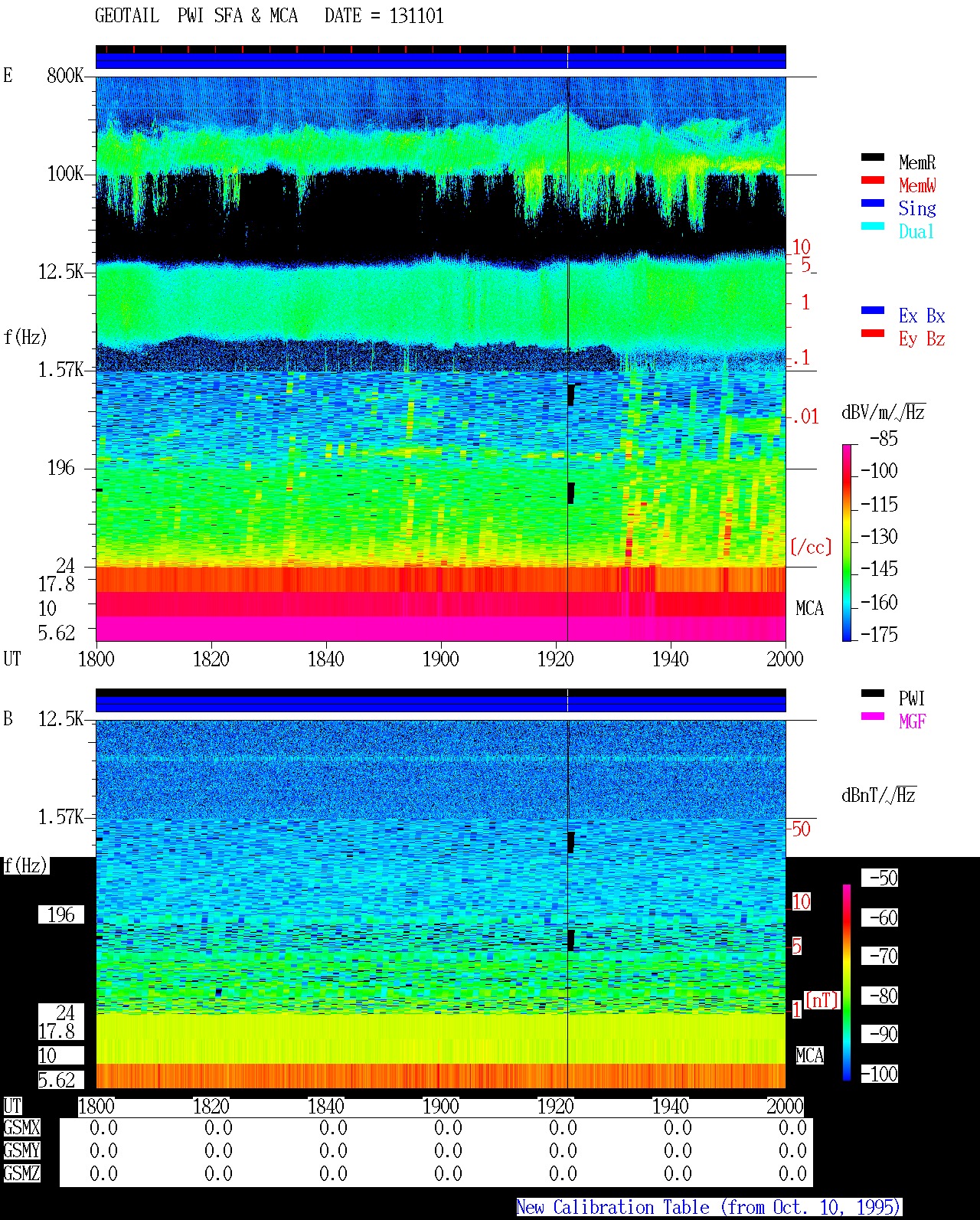Click the 12.5K label on B panel
The image size is (980, 1220).
(61, 719)
